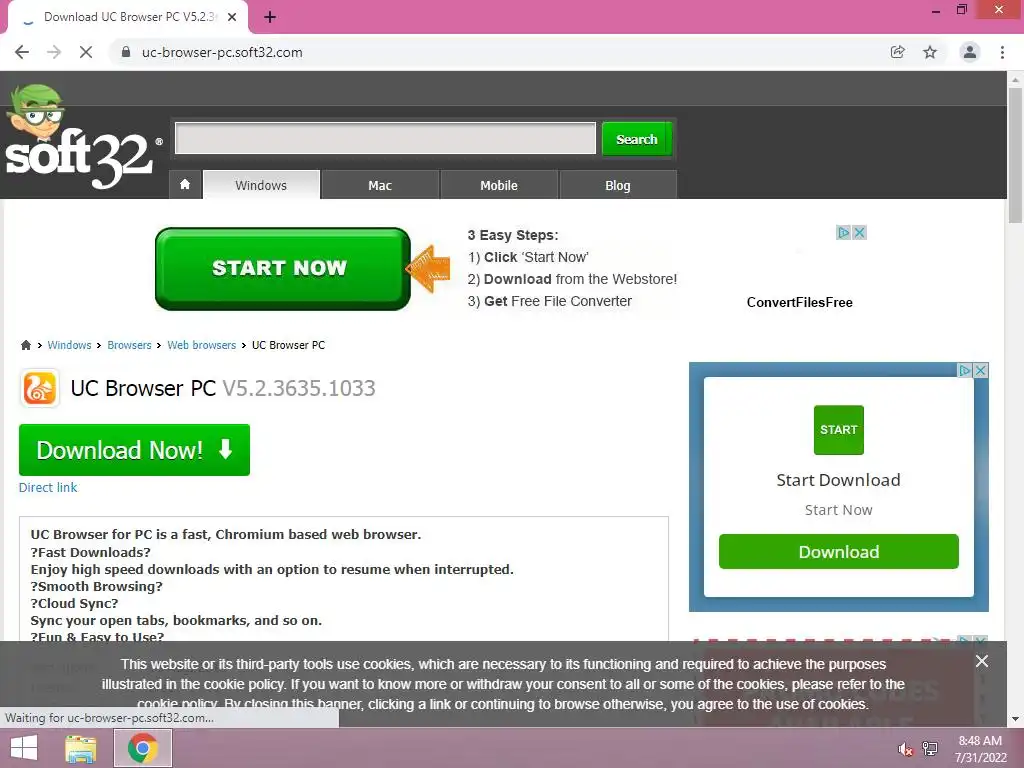Click the 'Start Download' ad heading text
The width and height of the screenshot is (1024, 768).
click(839, 480)
